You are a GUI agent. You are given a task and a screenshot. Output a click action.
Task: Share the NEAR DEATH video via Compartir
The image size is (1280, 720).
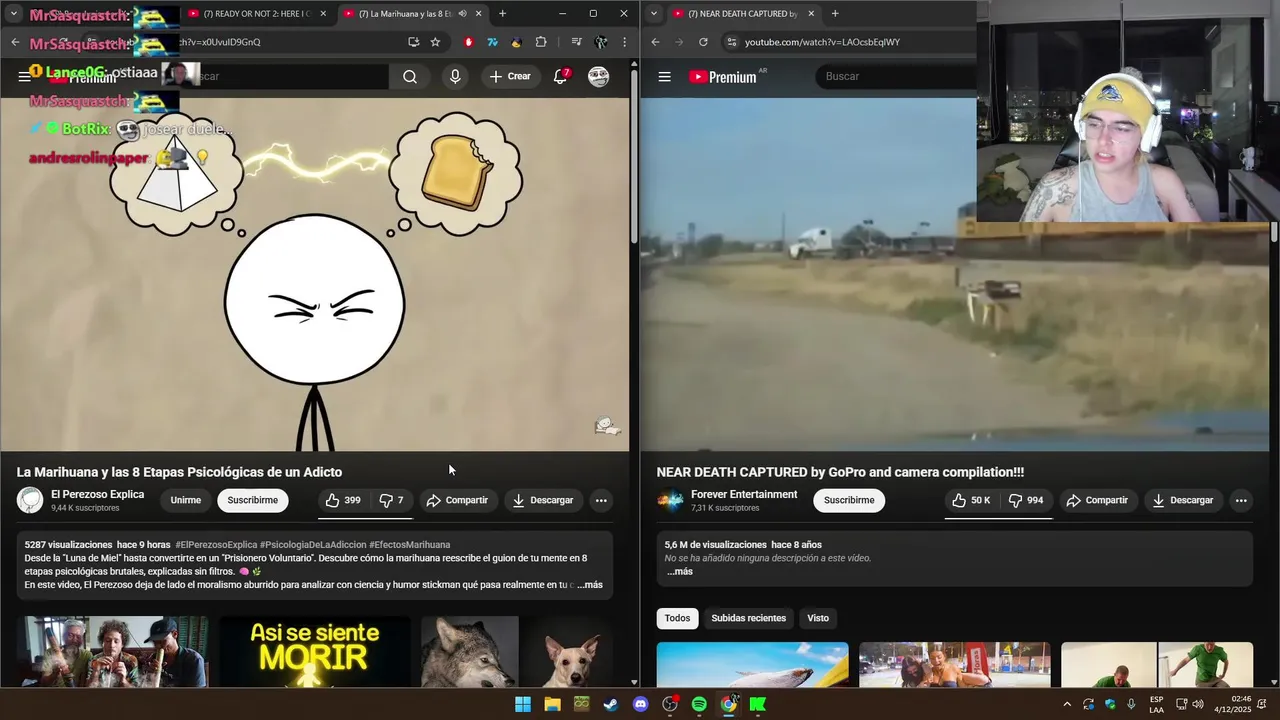pos(1097,500)
